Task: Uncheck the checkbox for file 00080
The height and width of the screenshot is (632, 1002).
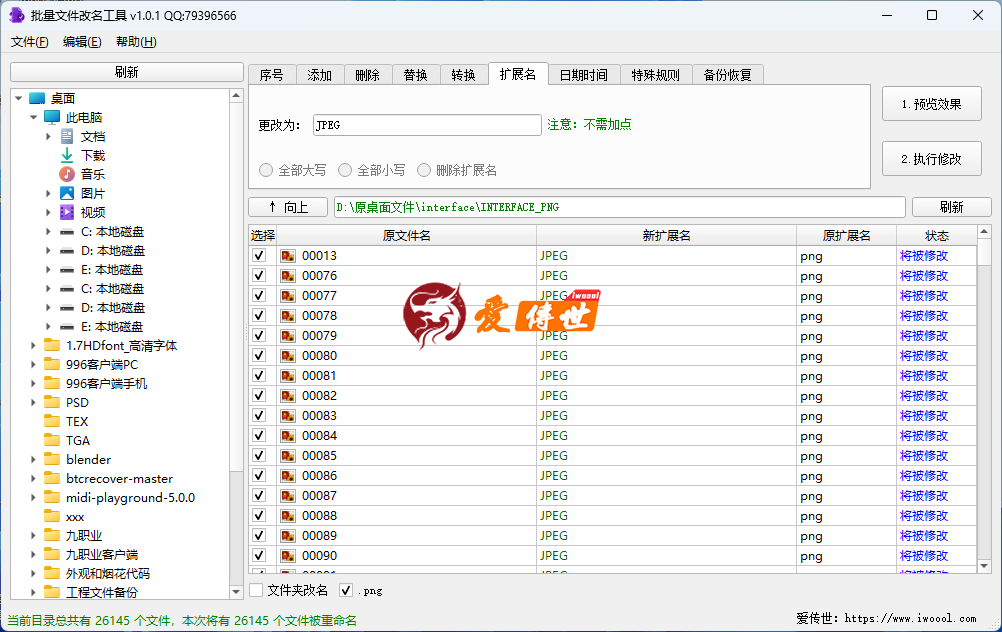Action: 259,356
